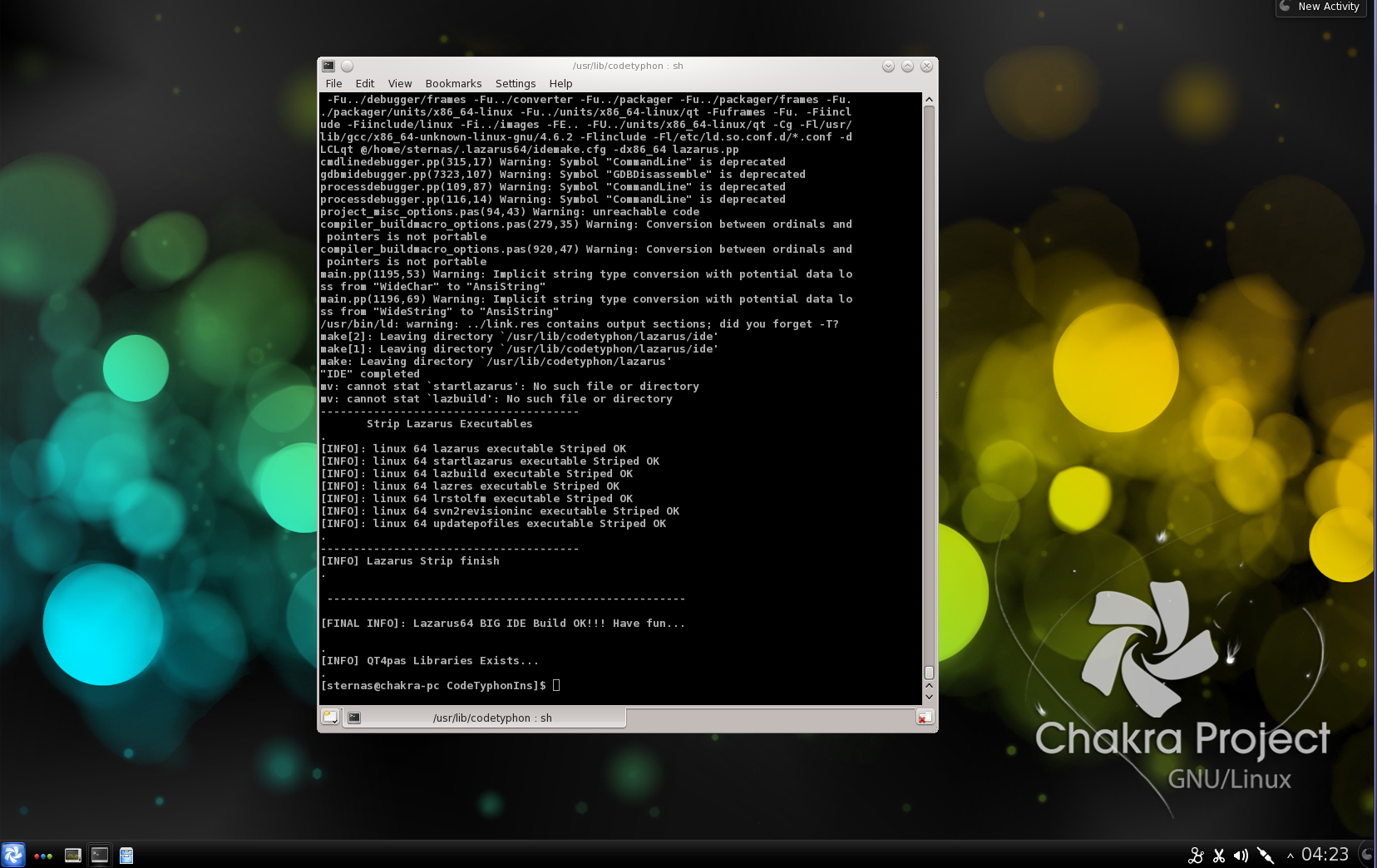Minimize the Konsole window
The image size is (1377, 868).
pyautogui.click(x=888, y=66)
